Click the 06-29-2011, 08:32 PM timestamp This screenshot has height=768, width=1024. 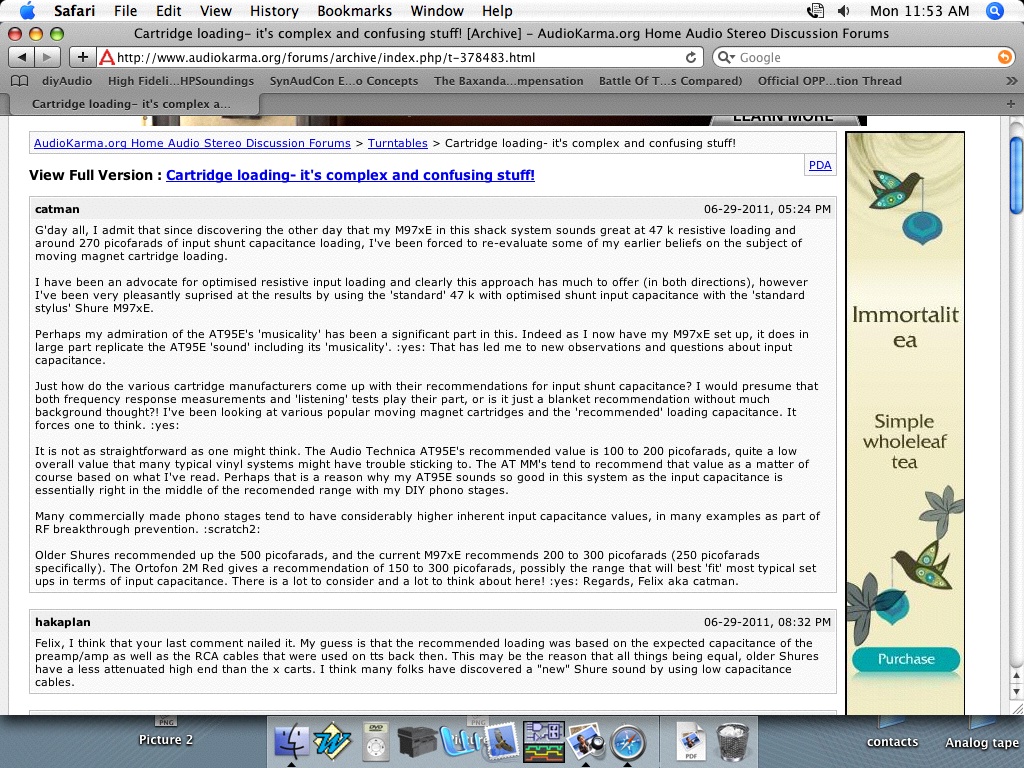coord(767,622)
